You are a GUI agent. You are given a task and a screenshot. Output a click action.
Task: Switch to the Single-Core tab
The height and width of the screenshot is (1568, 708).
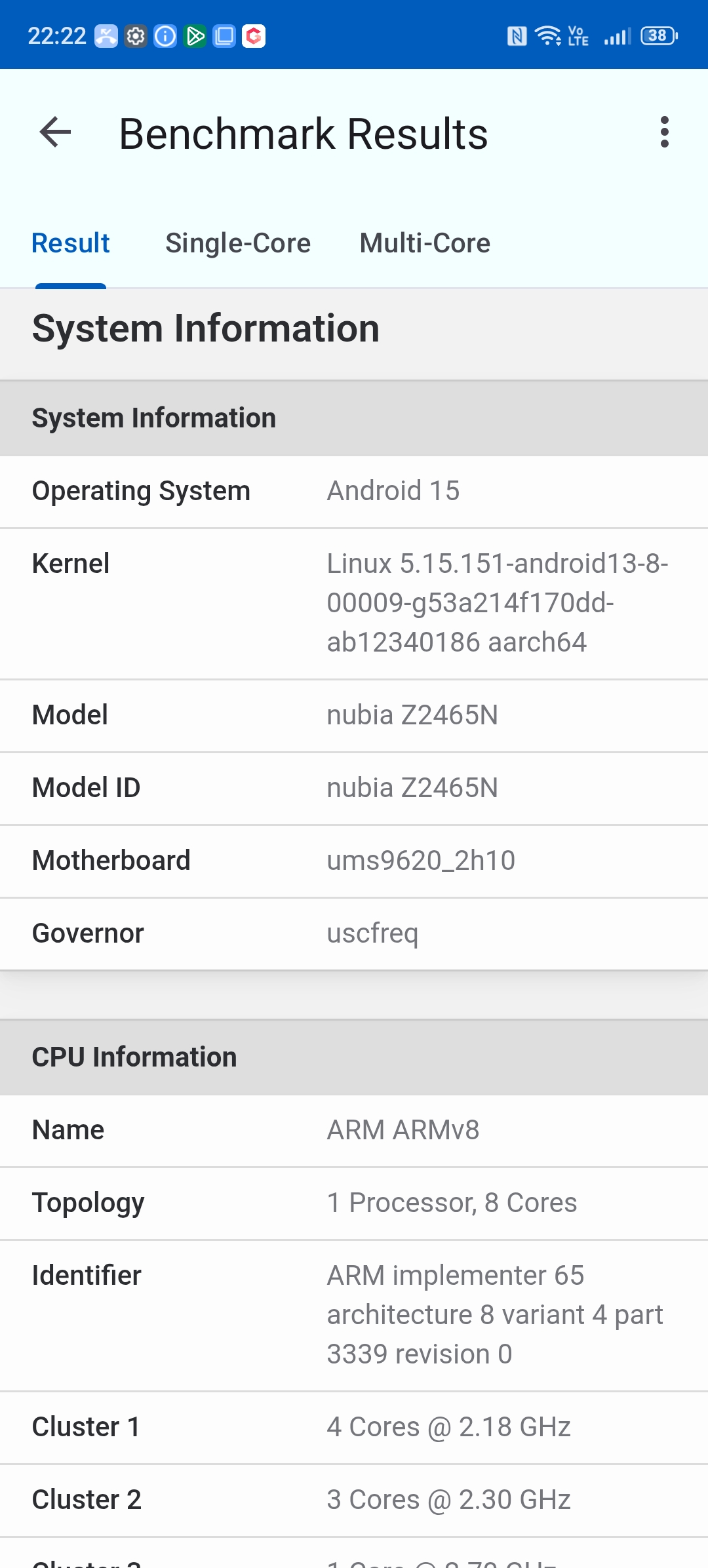click(x=238, y=243)
